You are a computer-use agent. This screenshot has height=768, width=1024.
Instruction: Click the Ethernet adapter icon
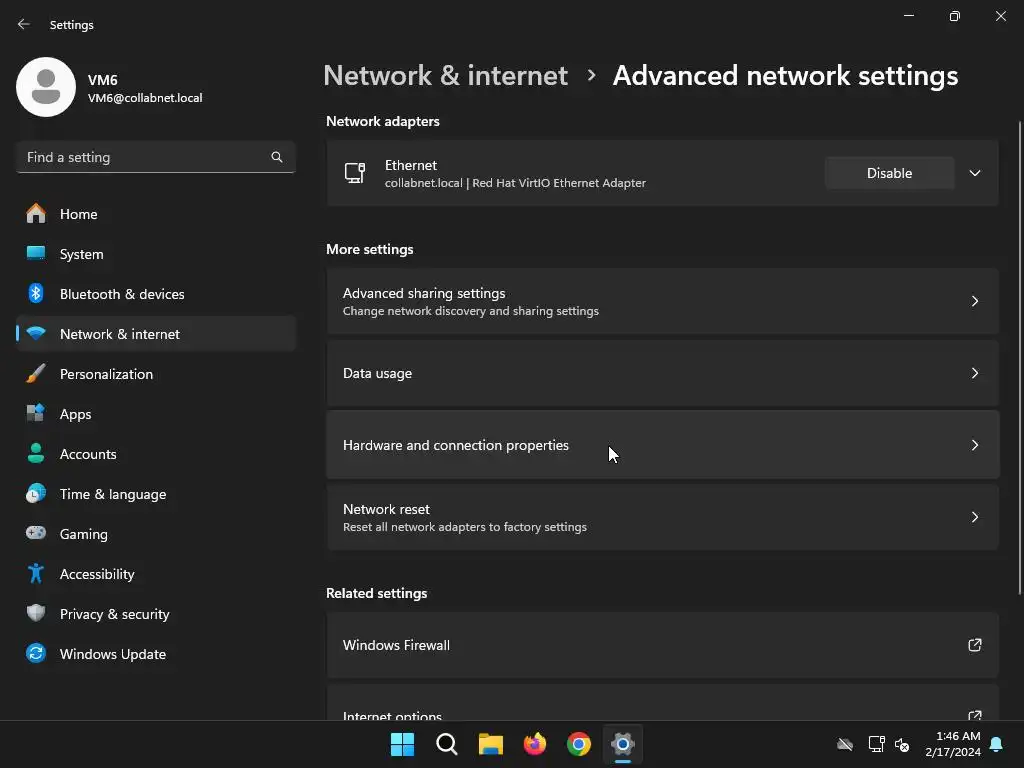tap(355, 173)
